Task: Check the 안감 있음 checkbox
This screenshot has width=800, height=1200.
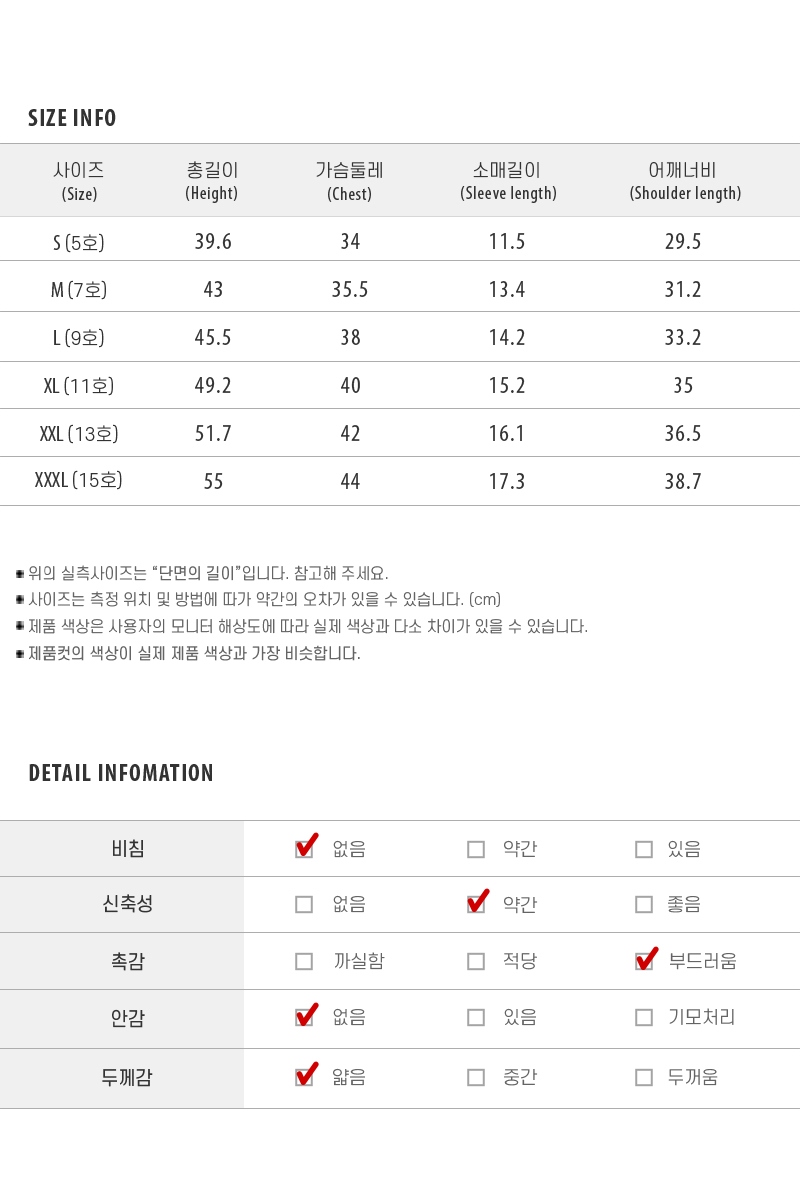Action: 476,1017
